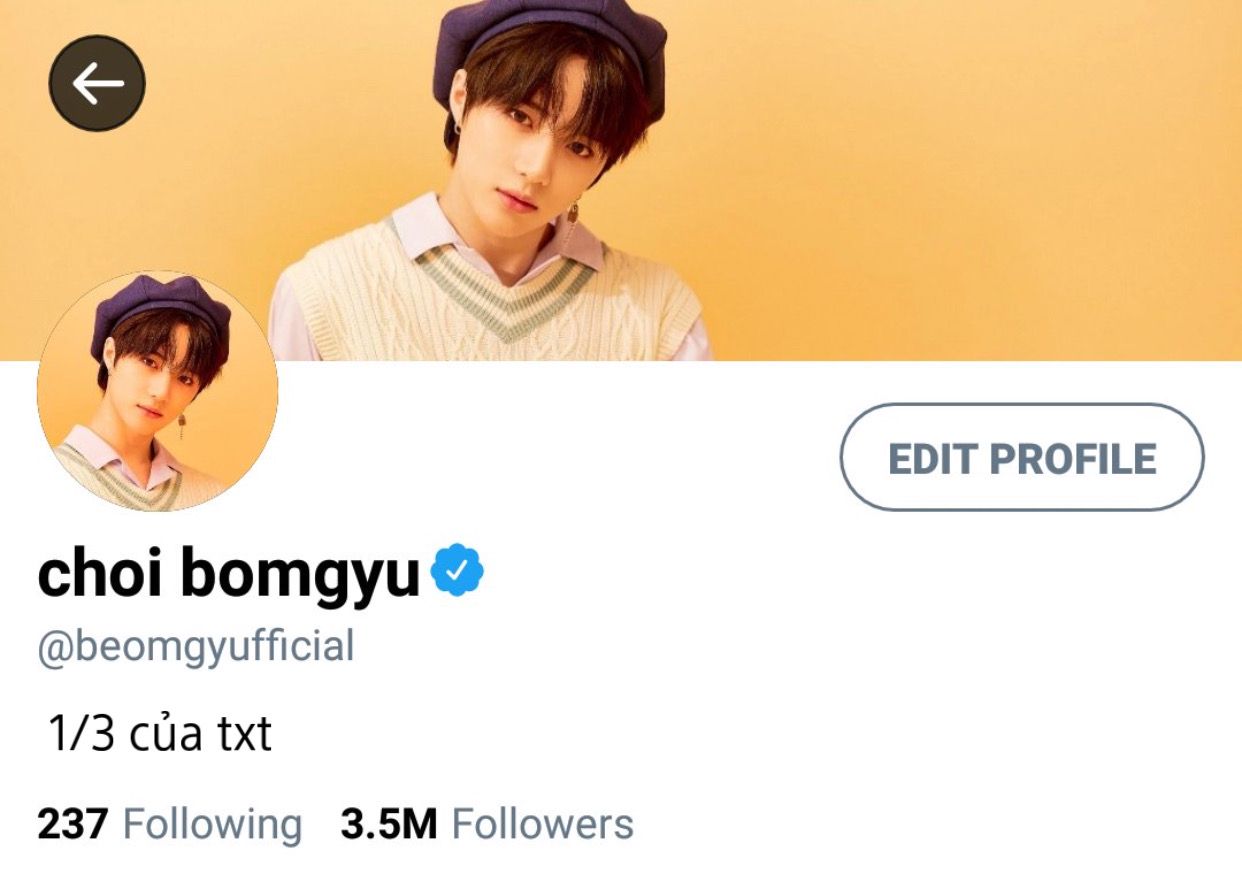Open the 3.5M Followers list

coord(487,825)
